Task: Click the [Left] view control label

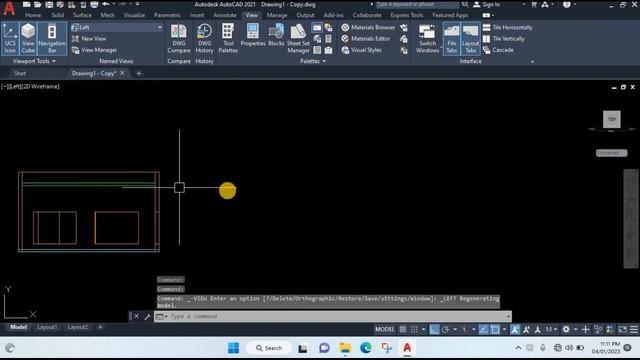Action: (x=14, y=87)
